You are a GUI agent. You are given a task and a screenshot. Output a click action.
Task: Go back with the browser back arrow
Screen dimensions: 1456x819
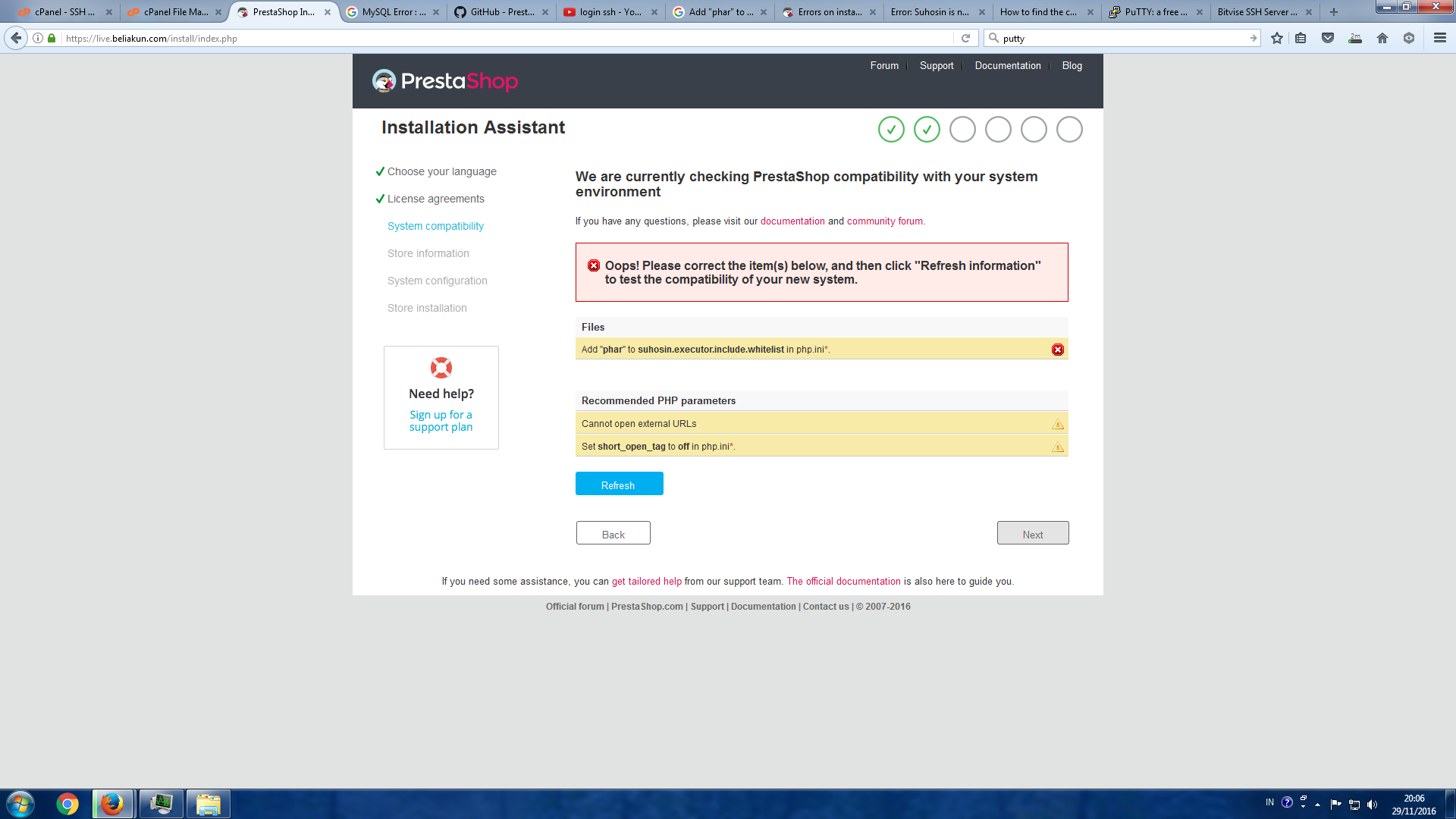(16, 38)
